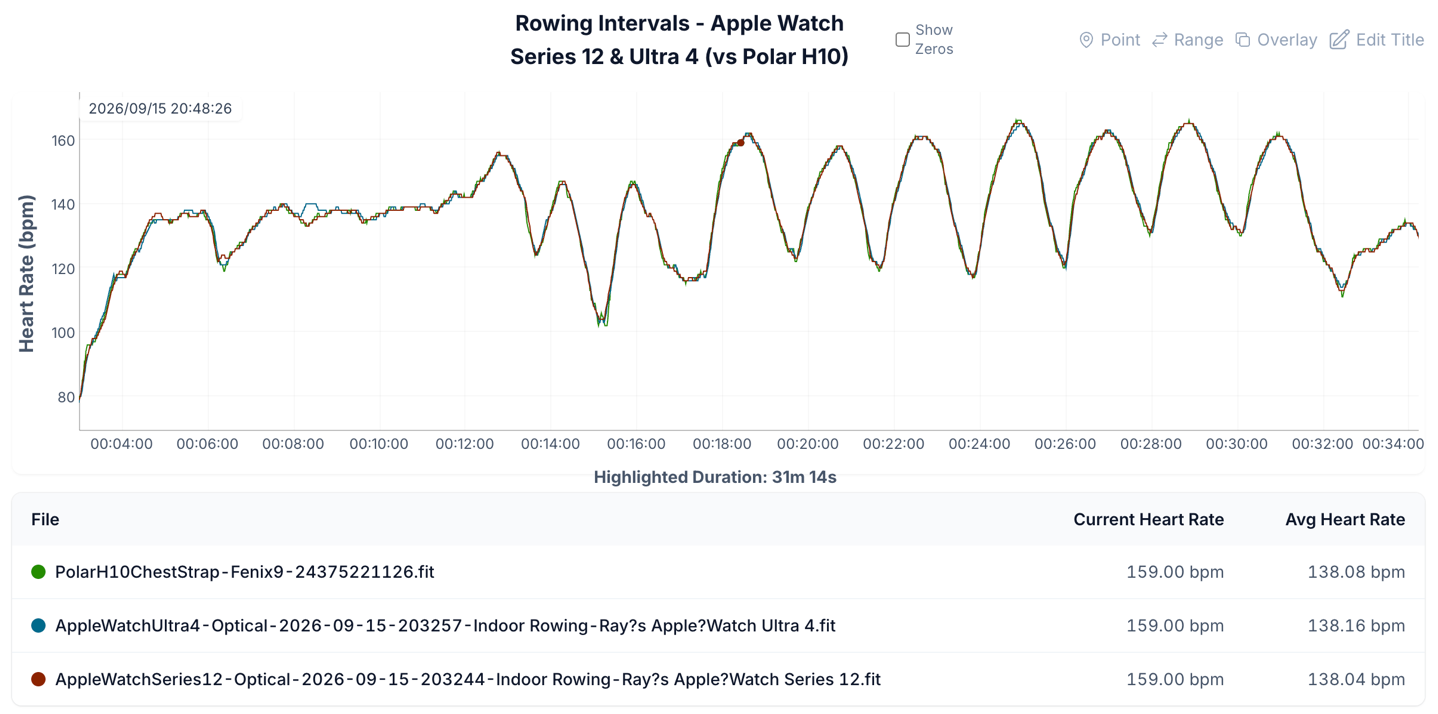Click the green Polar H10 color dot
1438x714 pixels.
(38, 572)
